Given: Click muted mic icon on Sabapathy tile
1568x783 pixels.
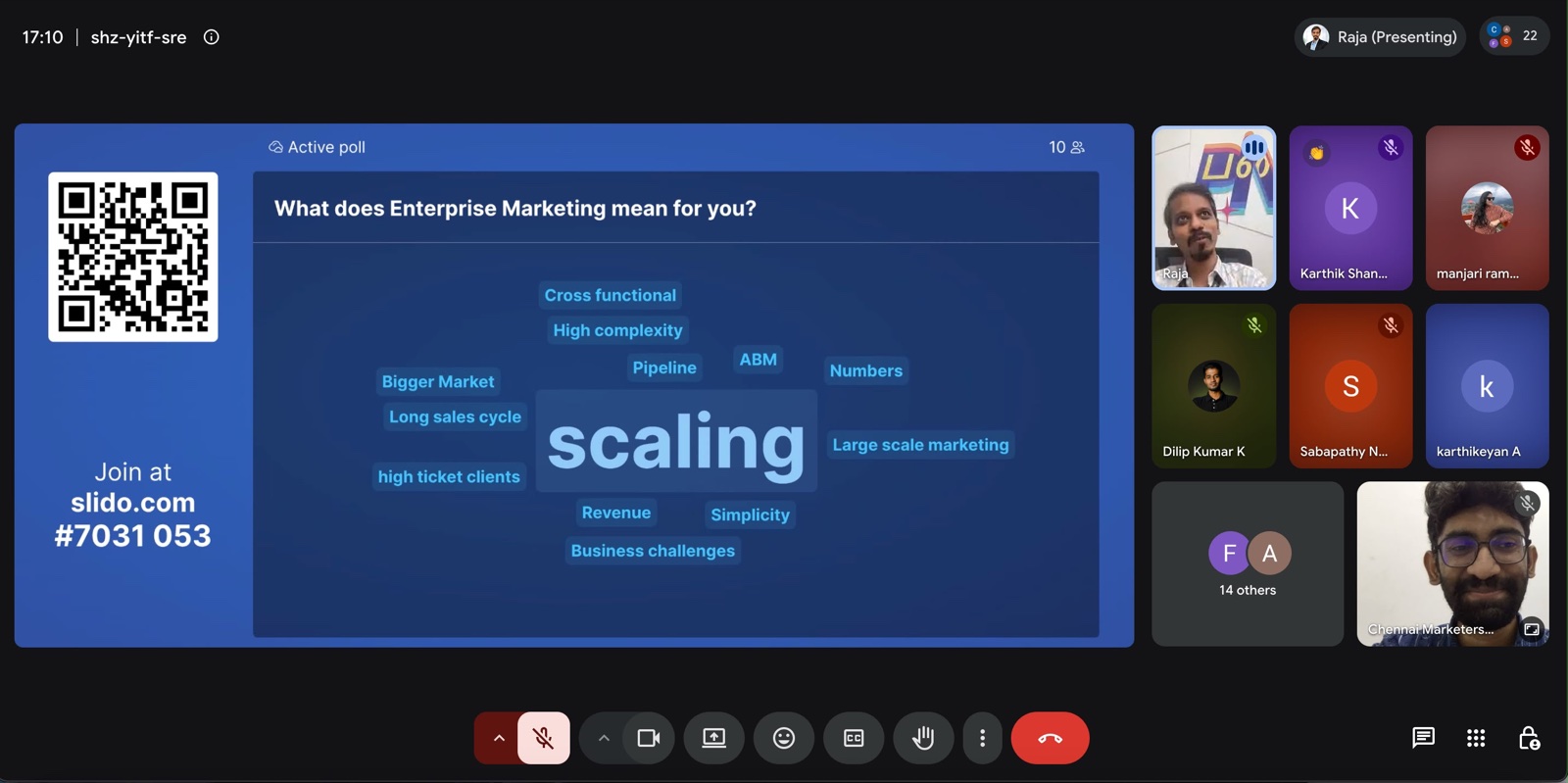Looking at the screenshot, I should [1391, 325].
